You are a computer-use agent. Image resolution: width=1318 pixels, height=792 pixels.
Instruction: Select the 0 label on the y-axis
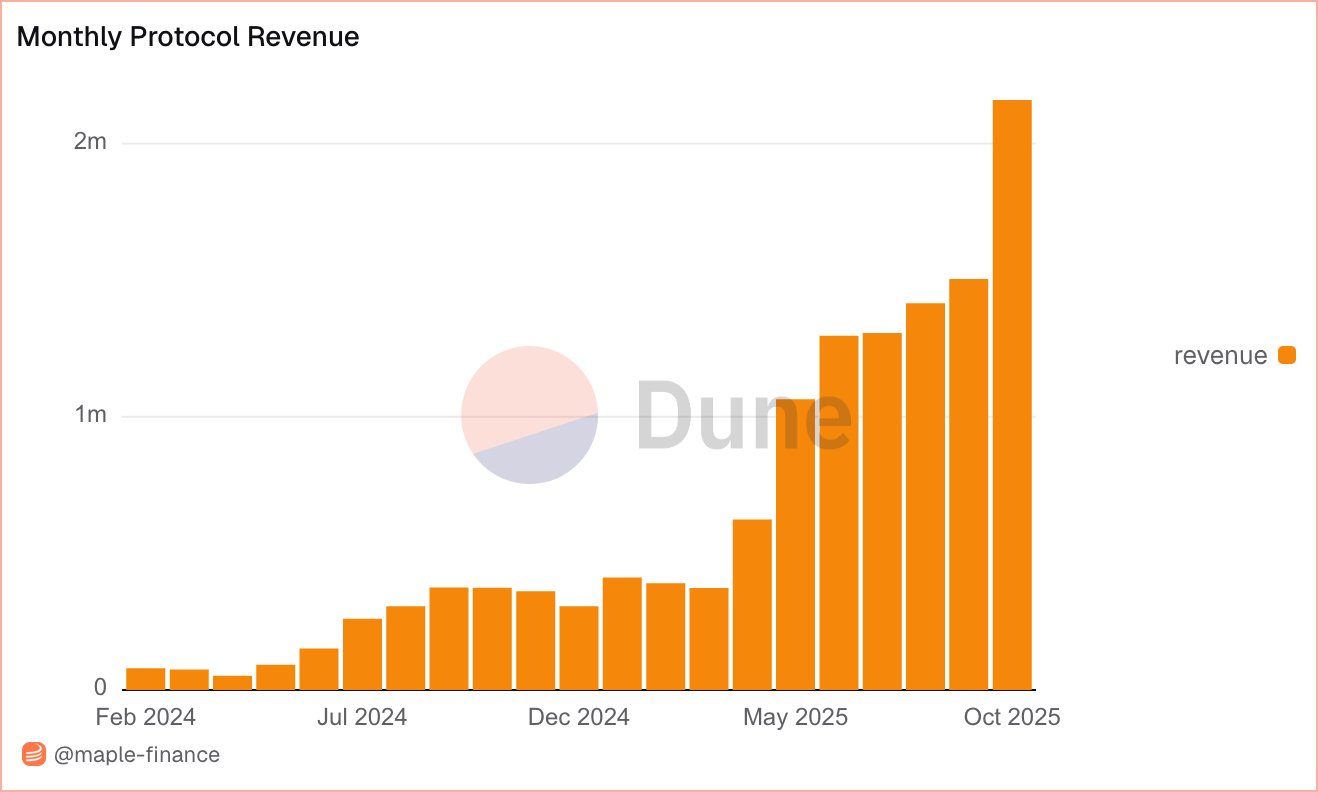point(101,686)
